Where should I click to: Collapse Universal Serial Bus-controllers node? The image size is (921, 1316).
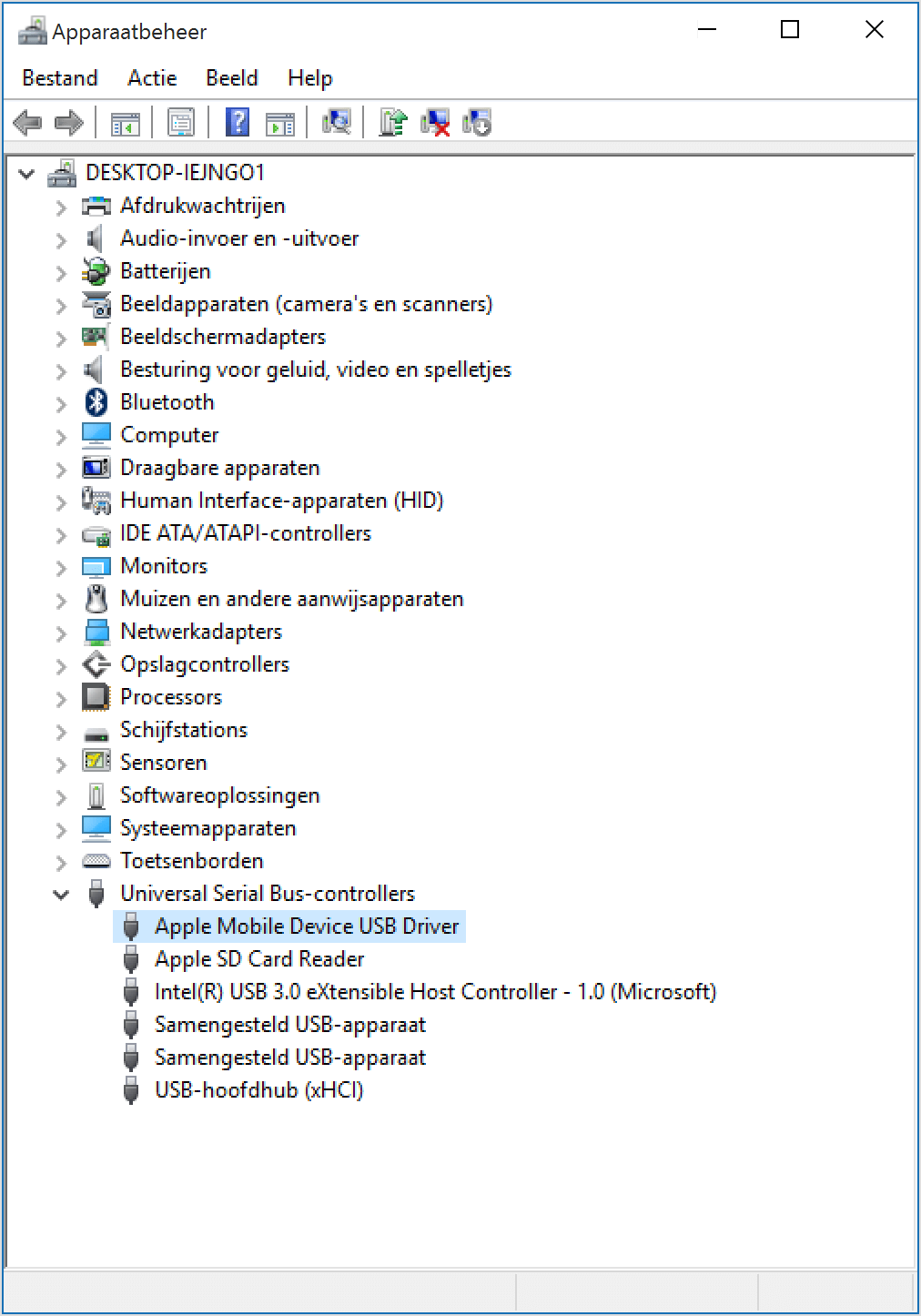coord(61,895)
